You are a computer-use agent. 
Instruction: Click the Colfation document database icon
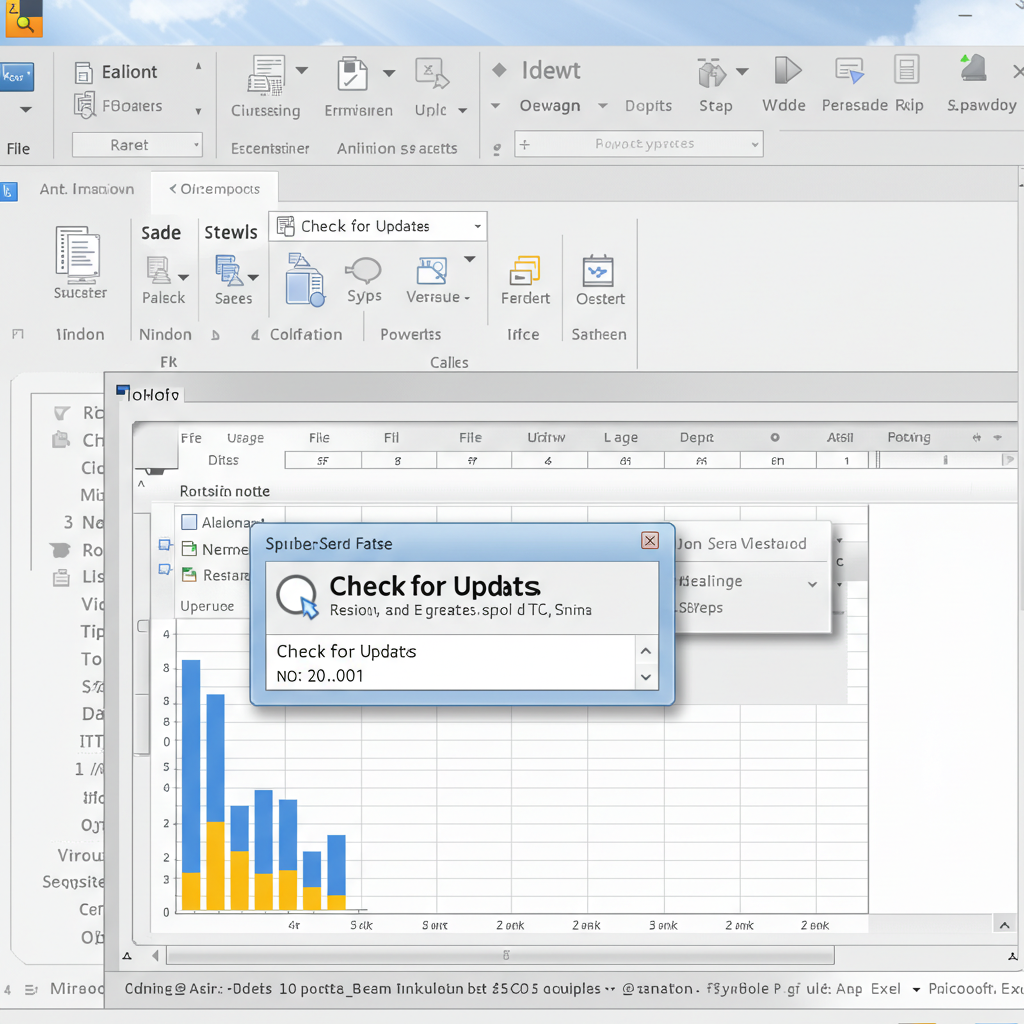(x=304, y=280)
